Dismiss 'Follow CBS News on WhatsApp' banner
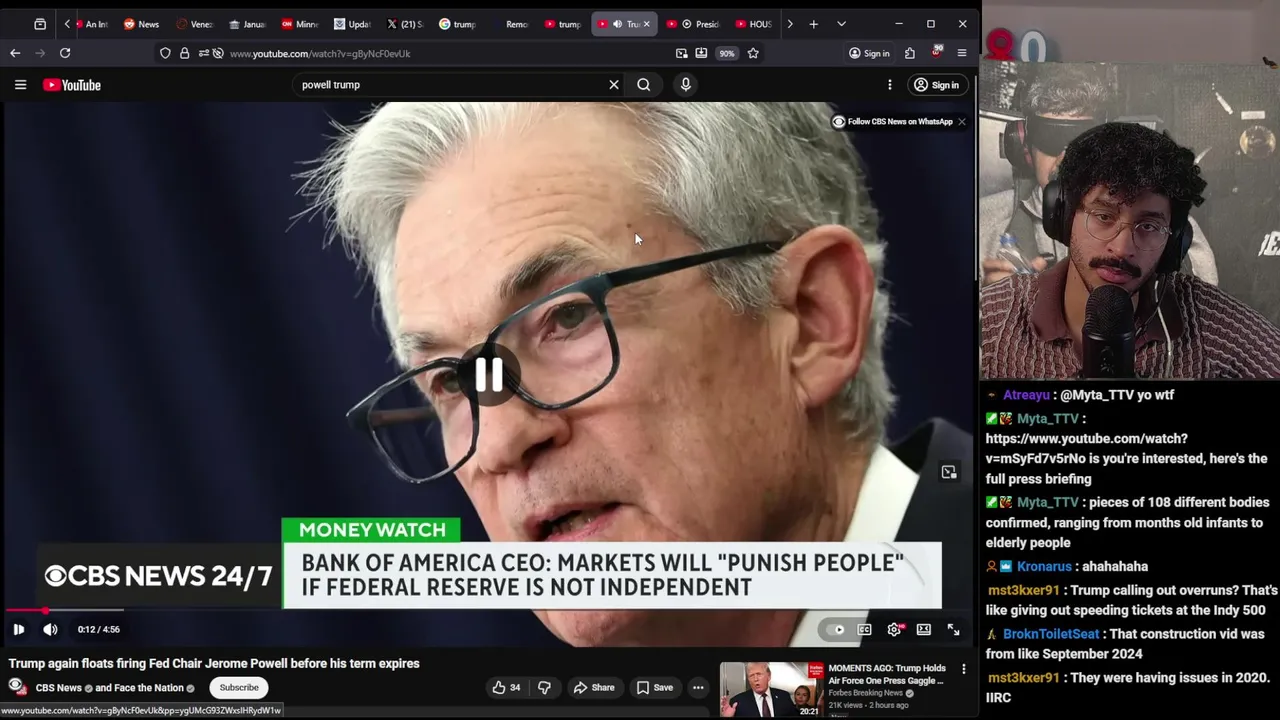The image size is (1280, 720). coord(961,122)
